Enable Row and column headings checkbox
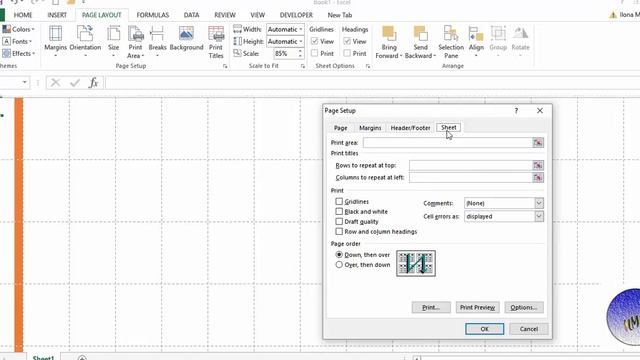640x360 pixels. point(339,231)
